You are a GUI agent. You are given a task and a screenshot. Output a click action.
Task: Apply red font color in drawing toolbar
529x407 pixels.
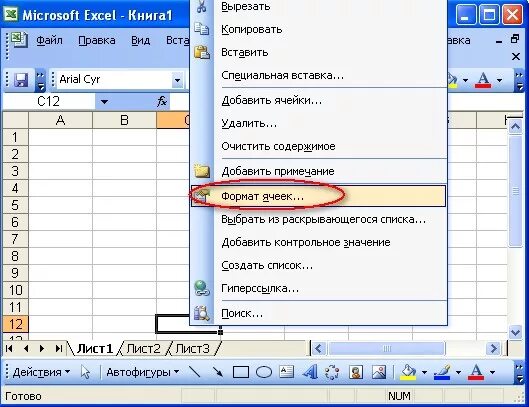pos(476,372)
